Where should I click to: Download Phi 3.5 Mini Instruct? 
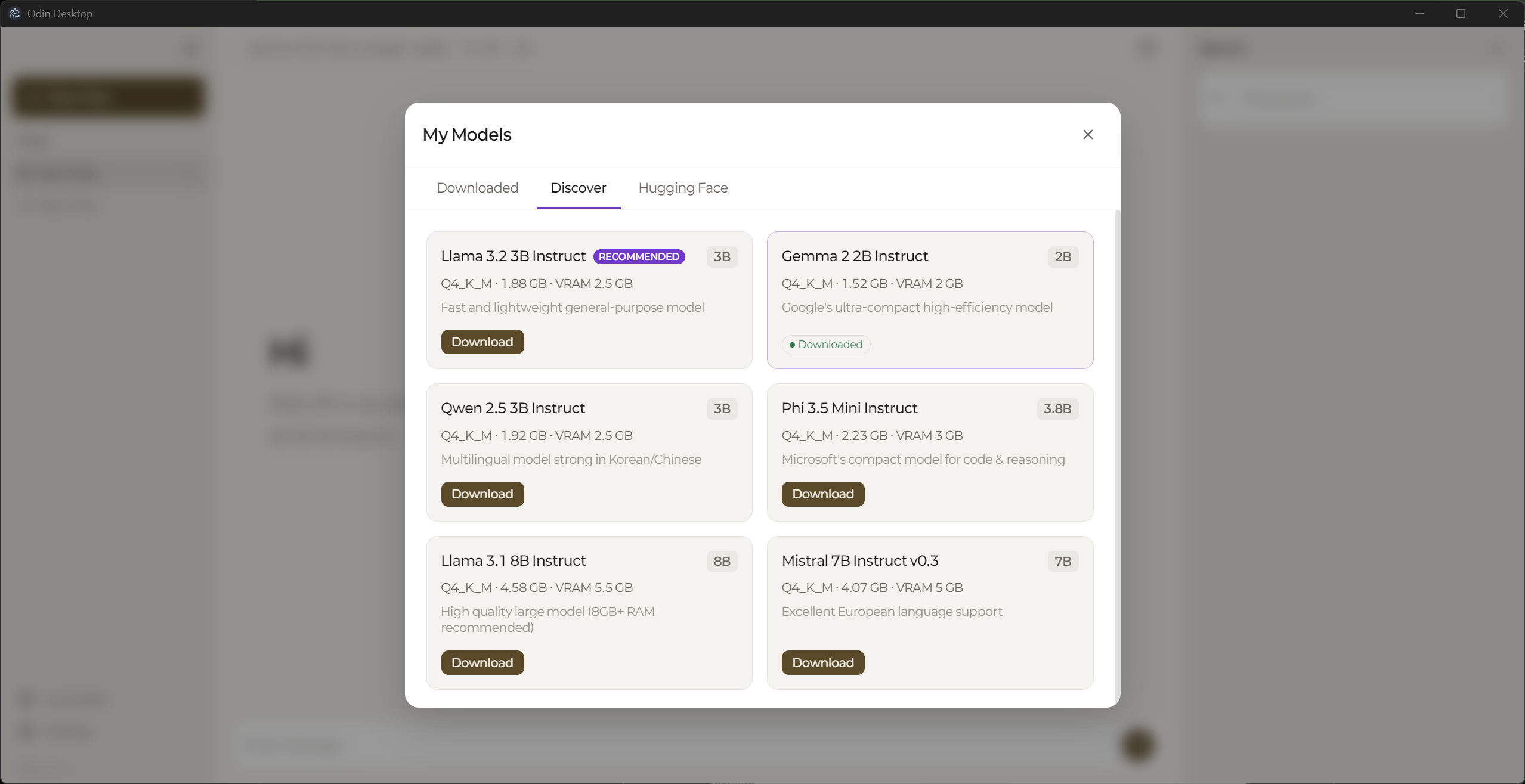tap(822, 494)
